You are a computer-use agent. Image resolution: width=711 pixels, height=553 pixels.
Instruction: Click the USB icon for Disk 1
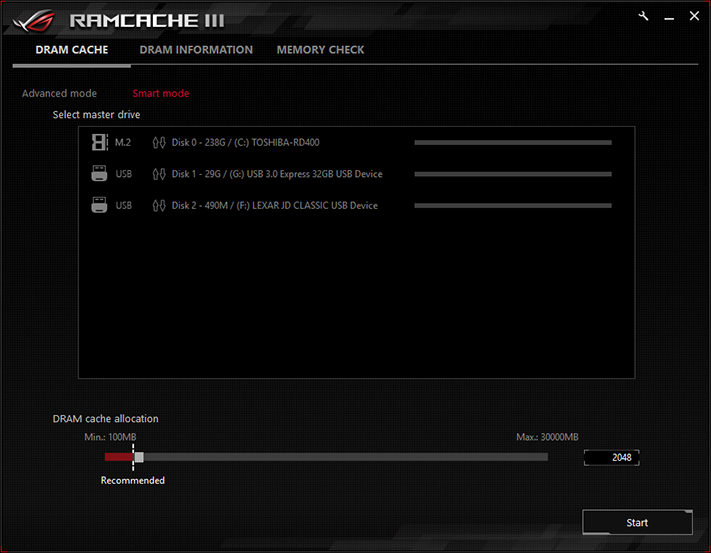pos(99,174)
